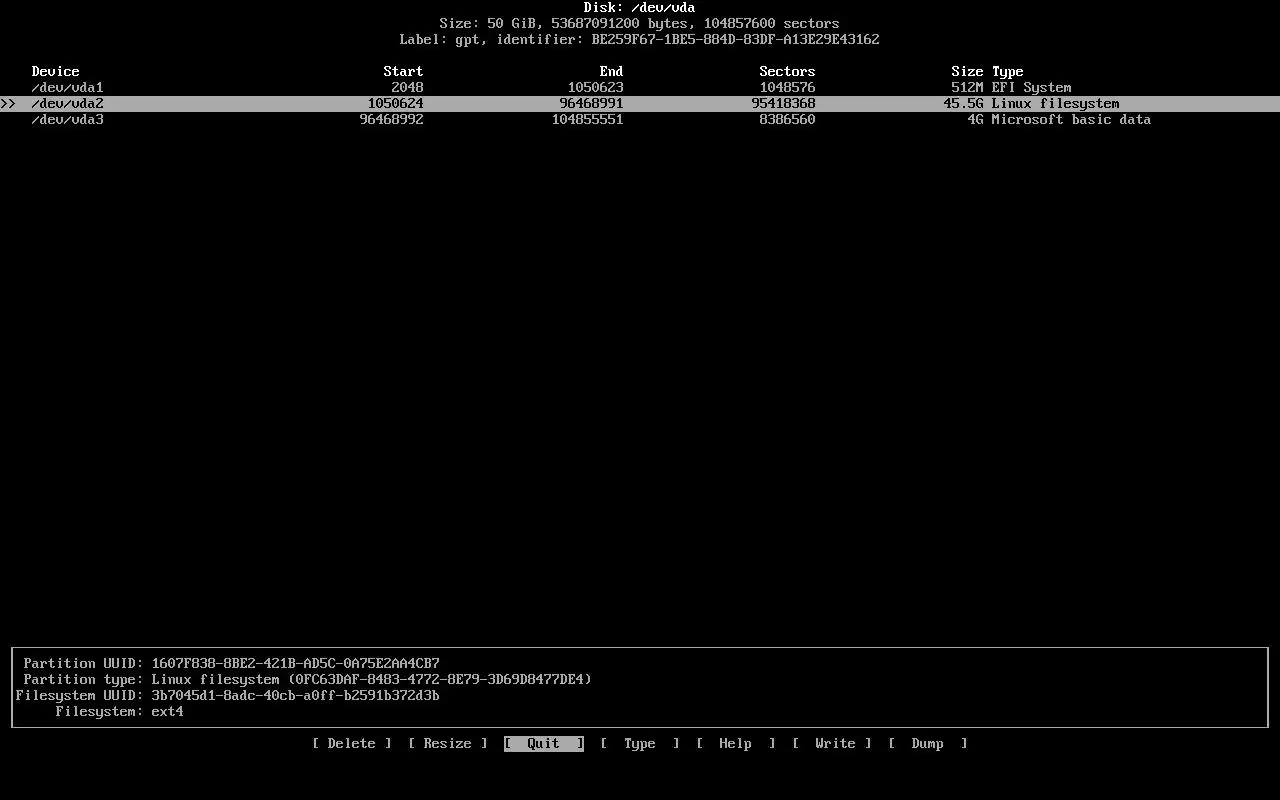Click the Start column header
1280x800 pixels.
tap(403, 71)
